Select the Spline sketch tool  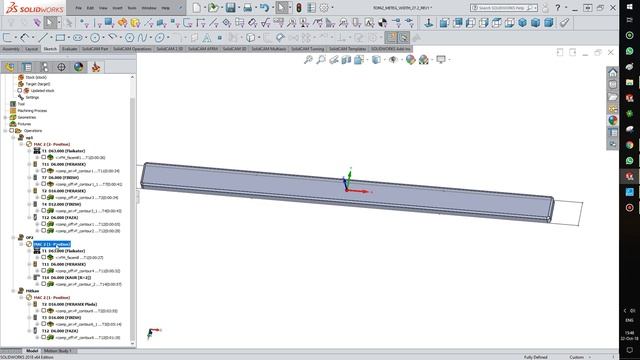coord(142,38)
